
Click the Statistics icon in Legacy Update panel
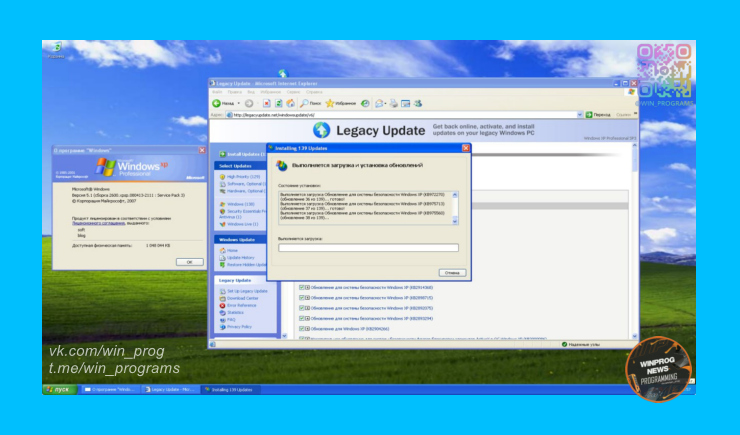coord(222,313)
